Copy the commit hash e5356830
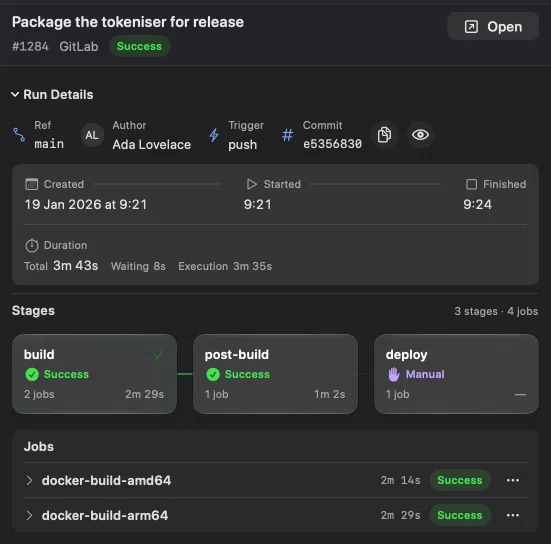Image resolution: width=551 pixels, height=544 pixels. pyautogui.click(x=384, y=135)
